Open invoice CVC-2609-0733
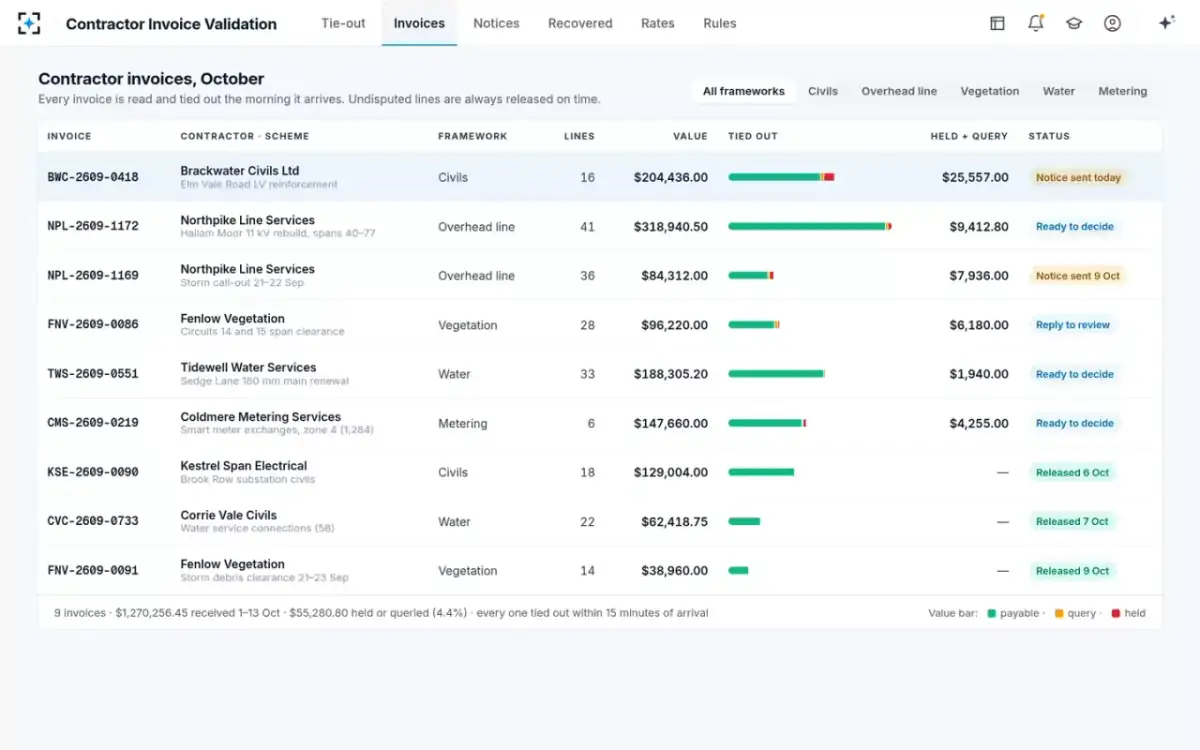Screen dimensions: 1200x750 (x=93, y=521)
